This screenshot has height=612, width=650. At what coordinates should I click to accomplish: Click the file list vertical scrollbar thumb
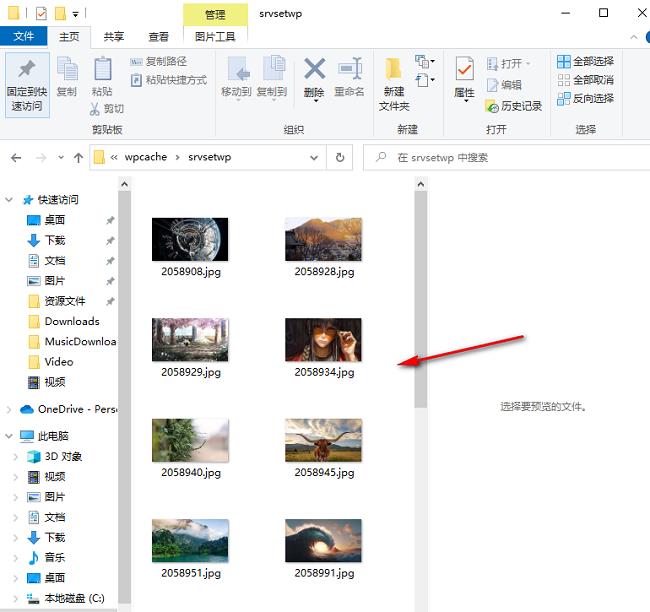(x=421, y=299)
